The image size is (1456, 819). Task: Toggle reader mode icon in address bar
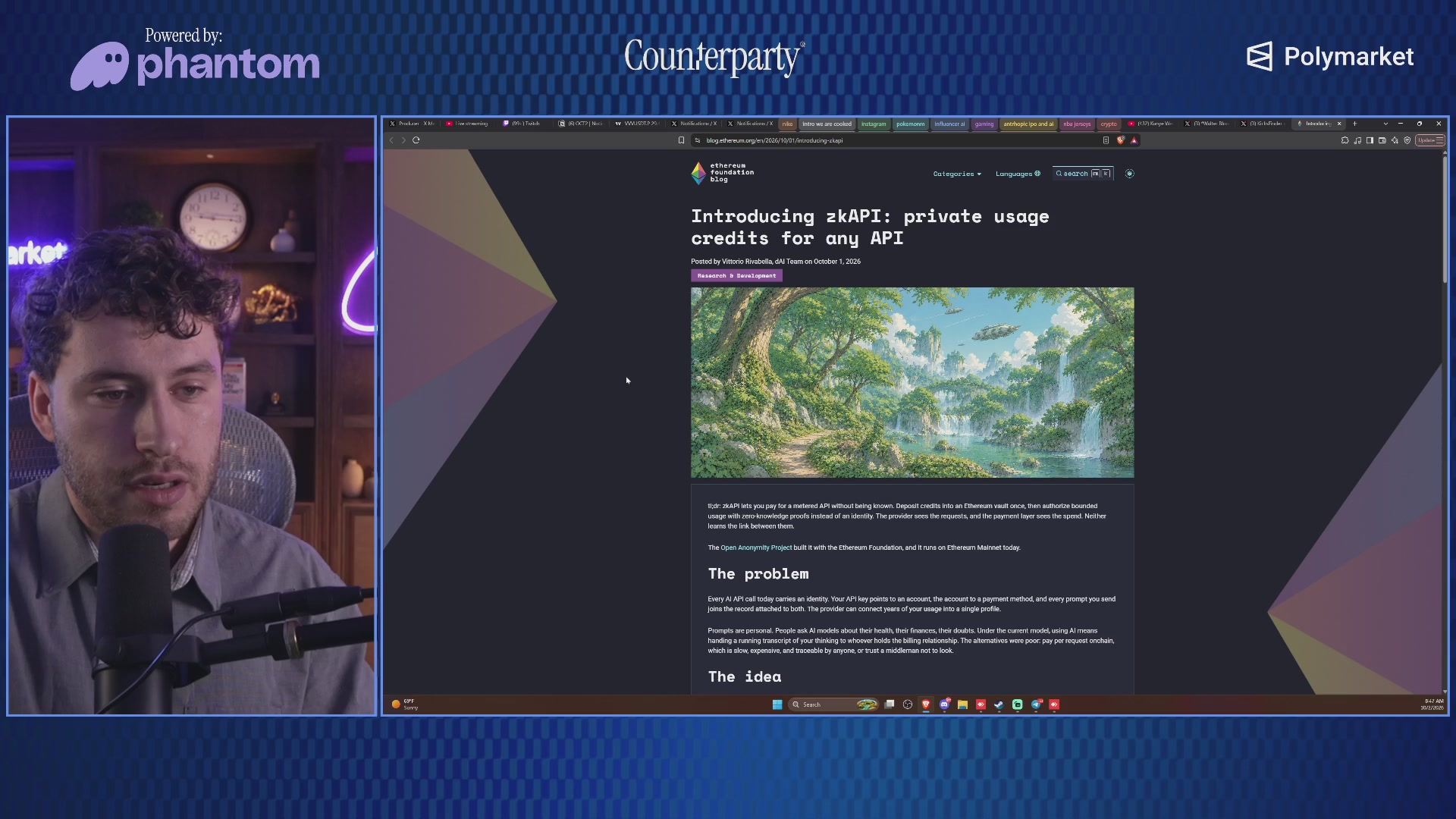point(1106,140)
